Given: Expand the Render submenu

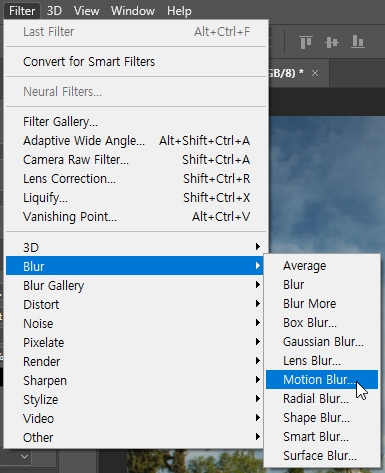Looking at the screenshot, I should pyautogui.click(x=136, y=361).
